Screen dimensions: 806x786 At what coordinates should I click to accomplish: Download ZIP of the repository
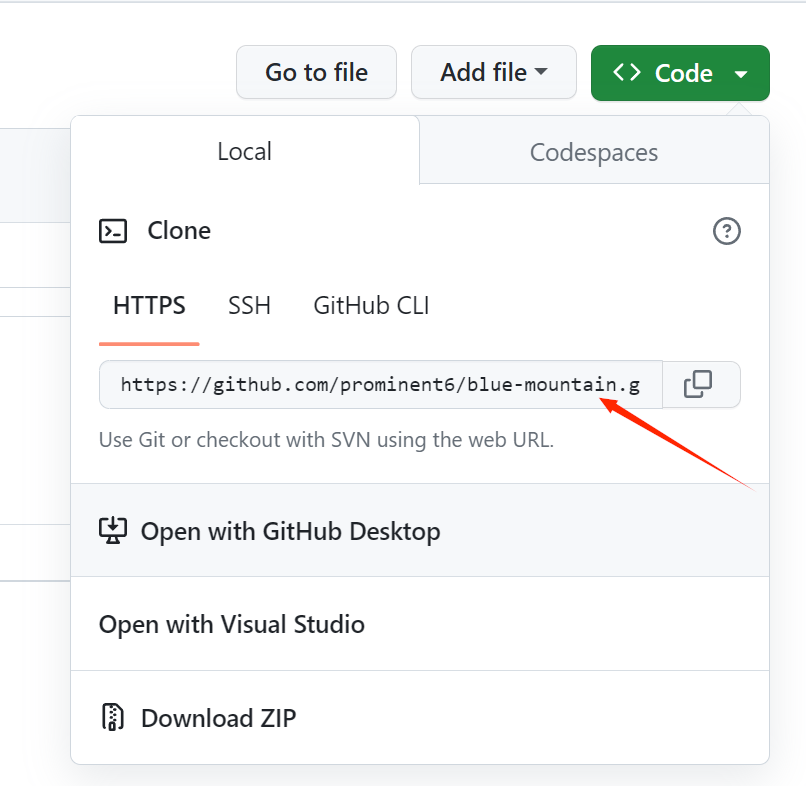coord(218,718)
